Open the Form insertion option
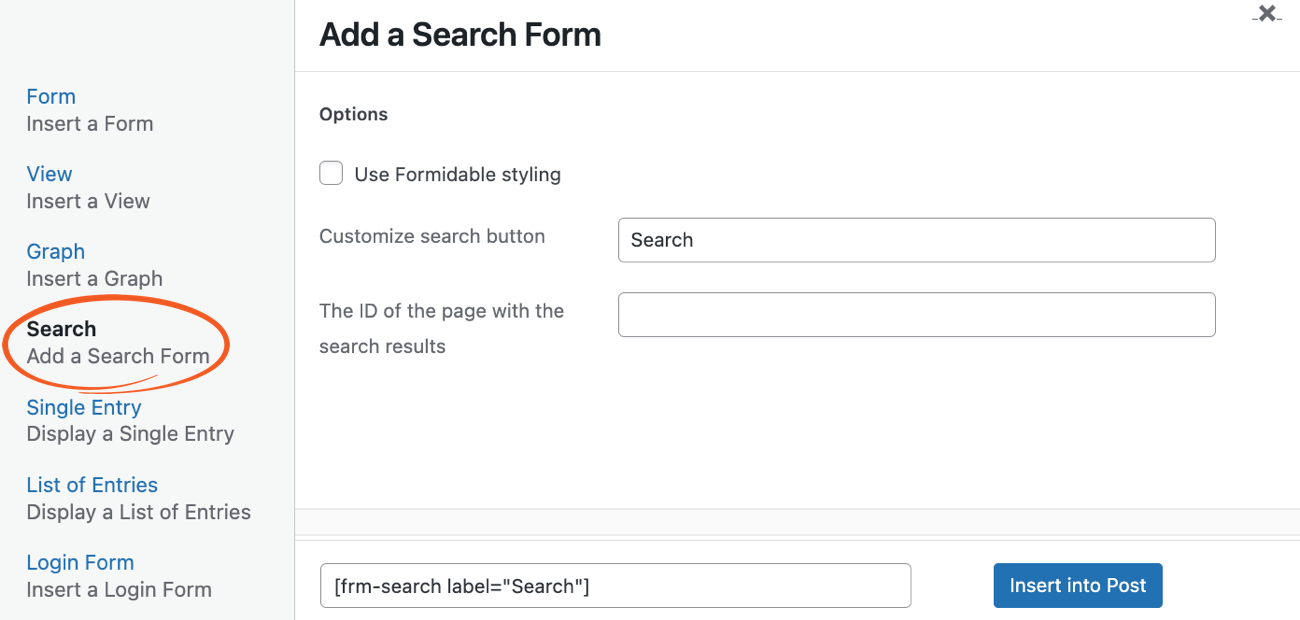This screenshot has height=620, width=1300. point(51,96)
